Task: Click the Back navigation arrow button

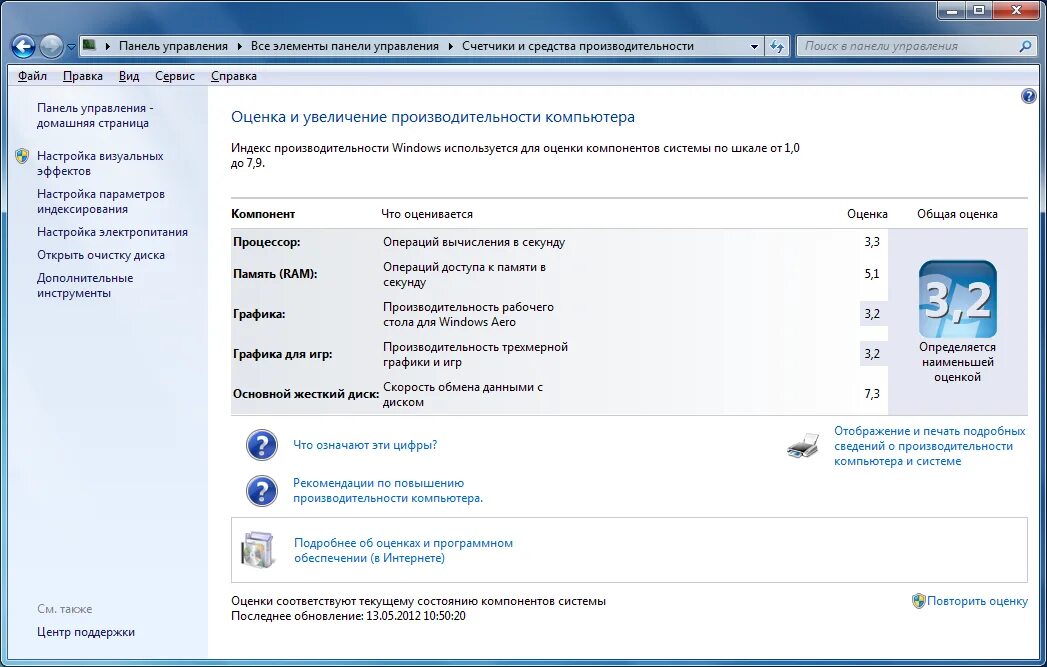Action: (23, 47)
